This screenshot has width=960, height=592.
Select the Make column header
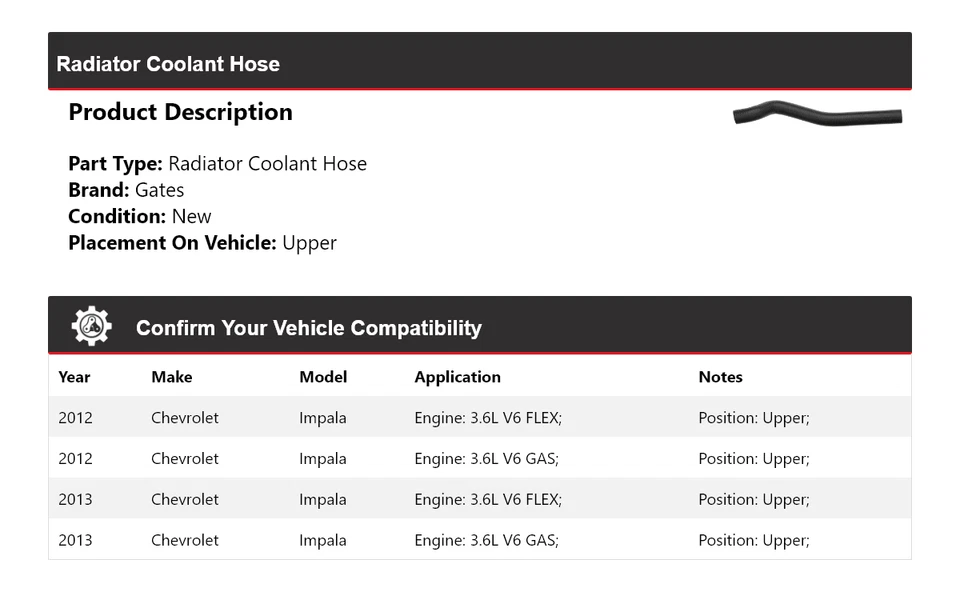[171, 377]
